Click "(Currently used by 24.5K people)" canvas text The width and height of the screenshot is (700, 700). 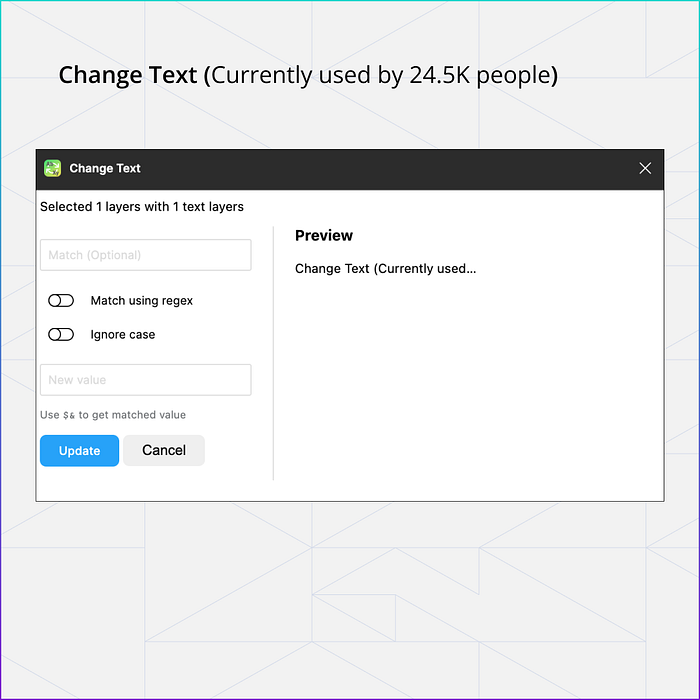coord(381,75)
